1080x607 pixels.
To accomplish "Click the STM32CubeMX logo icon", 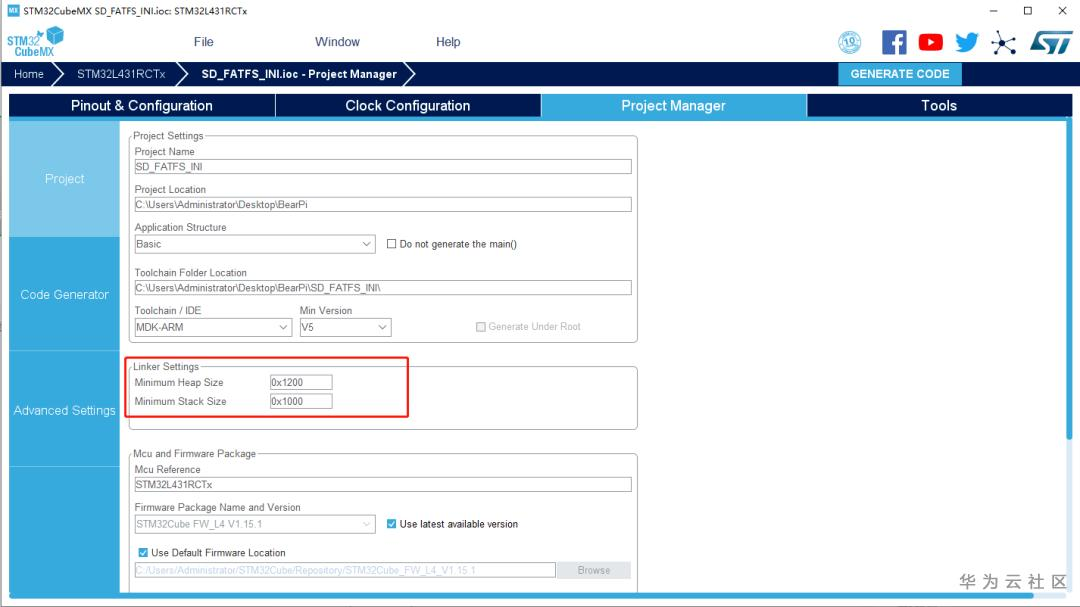I will click(35, 42).
